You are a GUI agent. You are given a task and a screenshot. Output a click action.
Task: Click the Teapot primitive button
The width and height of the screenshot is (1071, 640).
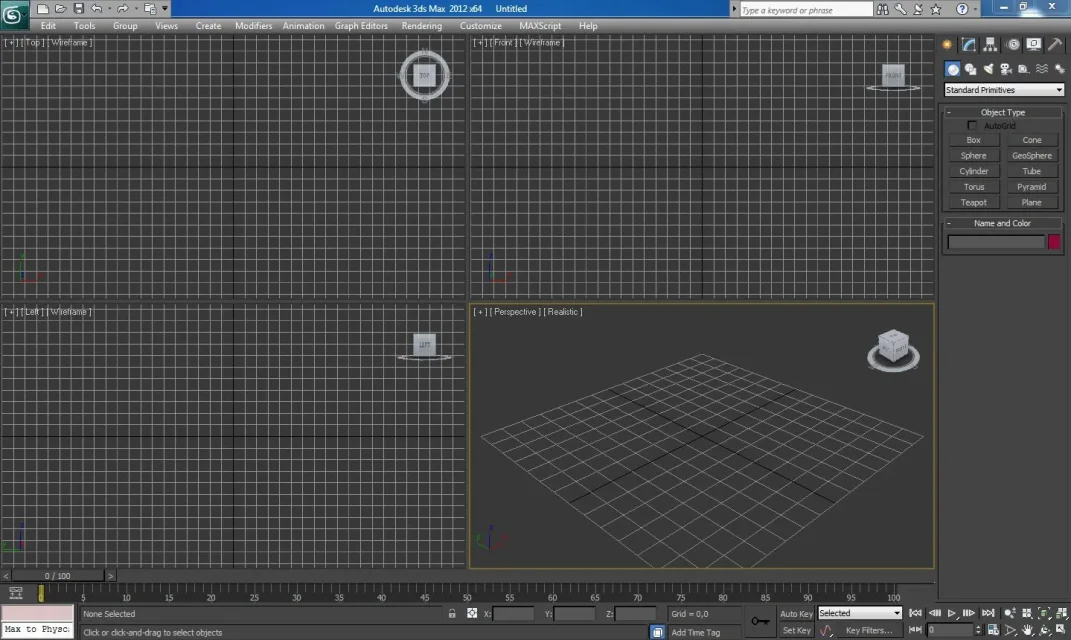[973, 202]
